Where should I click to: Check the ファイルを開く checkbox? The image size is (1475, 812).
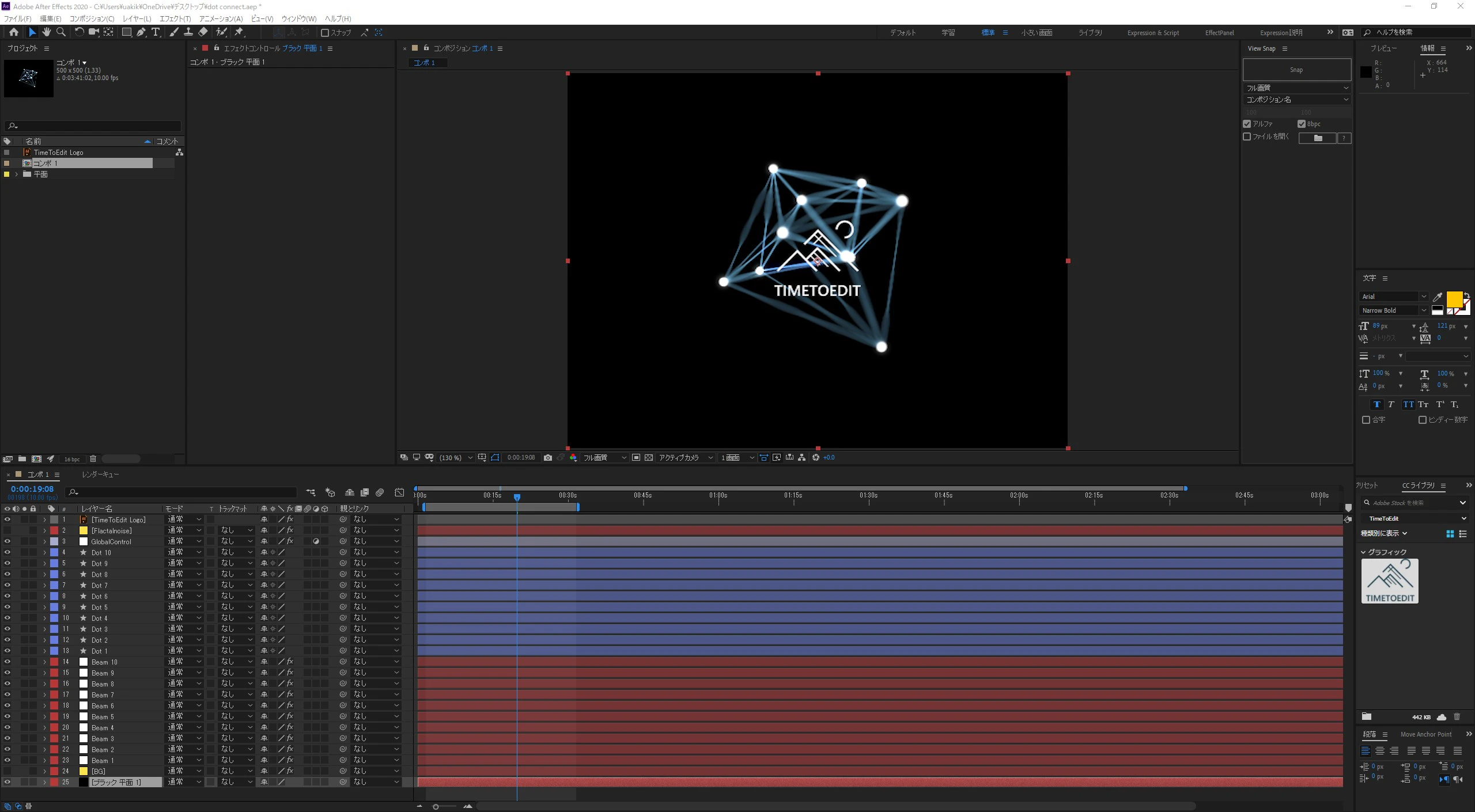(1247, 137)
